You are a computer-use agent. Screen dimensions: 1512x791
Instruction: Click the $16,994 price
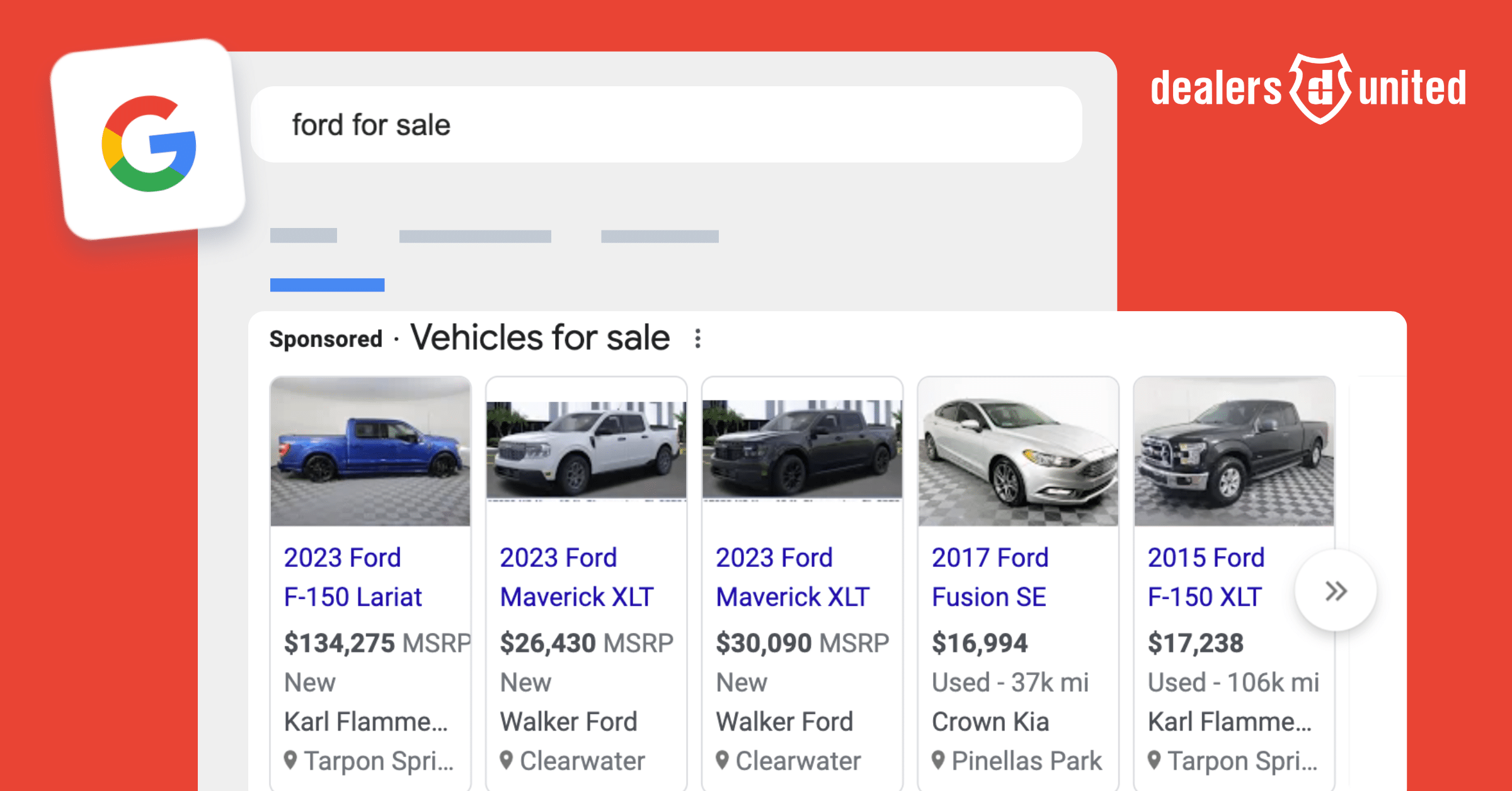[980, 643]
